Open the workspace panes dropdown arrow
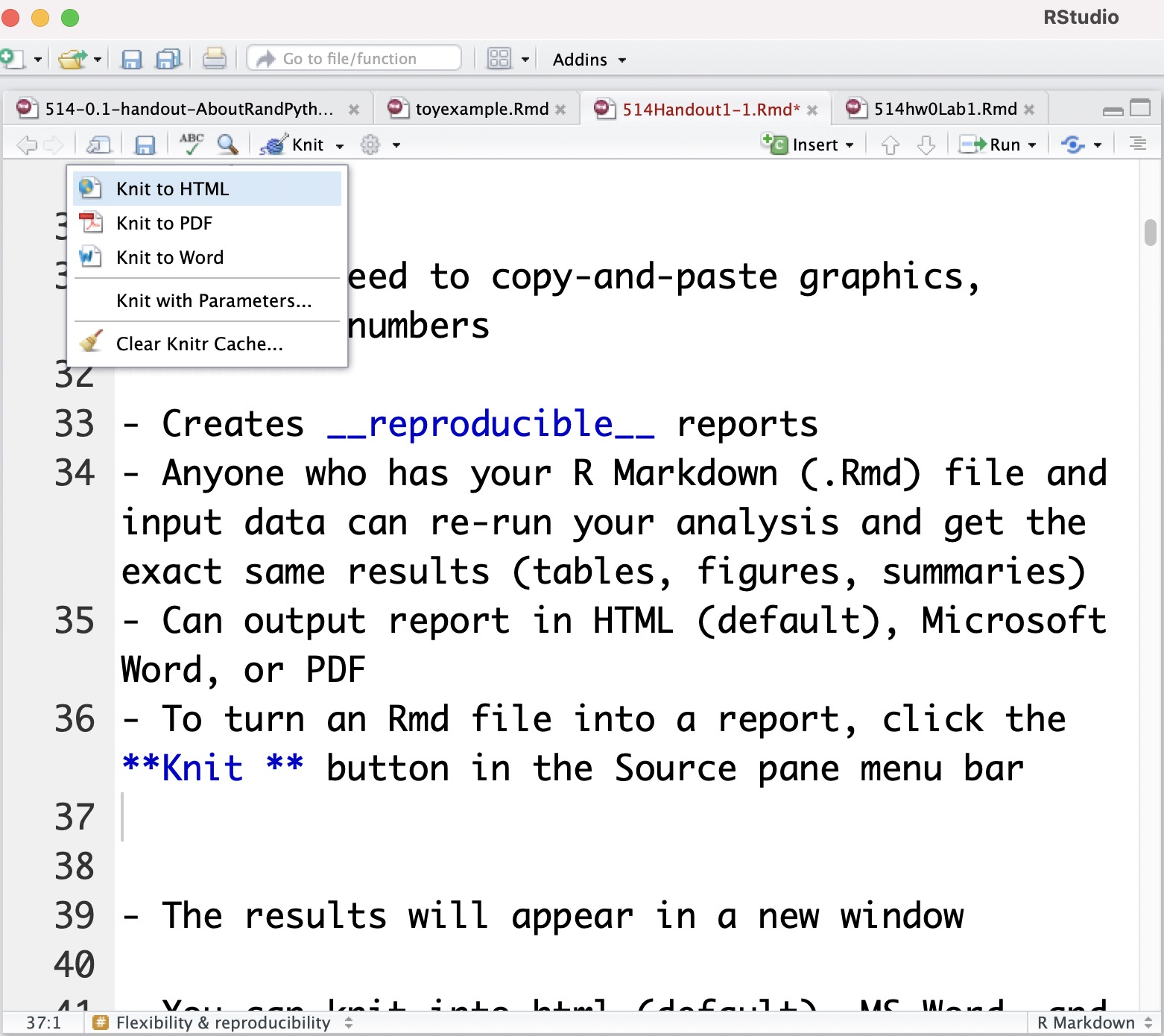 pyautogui.click(x=525, y=59)
